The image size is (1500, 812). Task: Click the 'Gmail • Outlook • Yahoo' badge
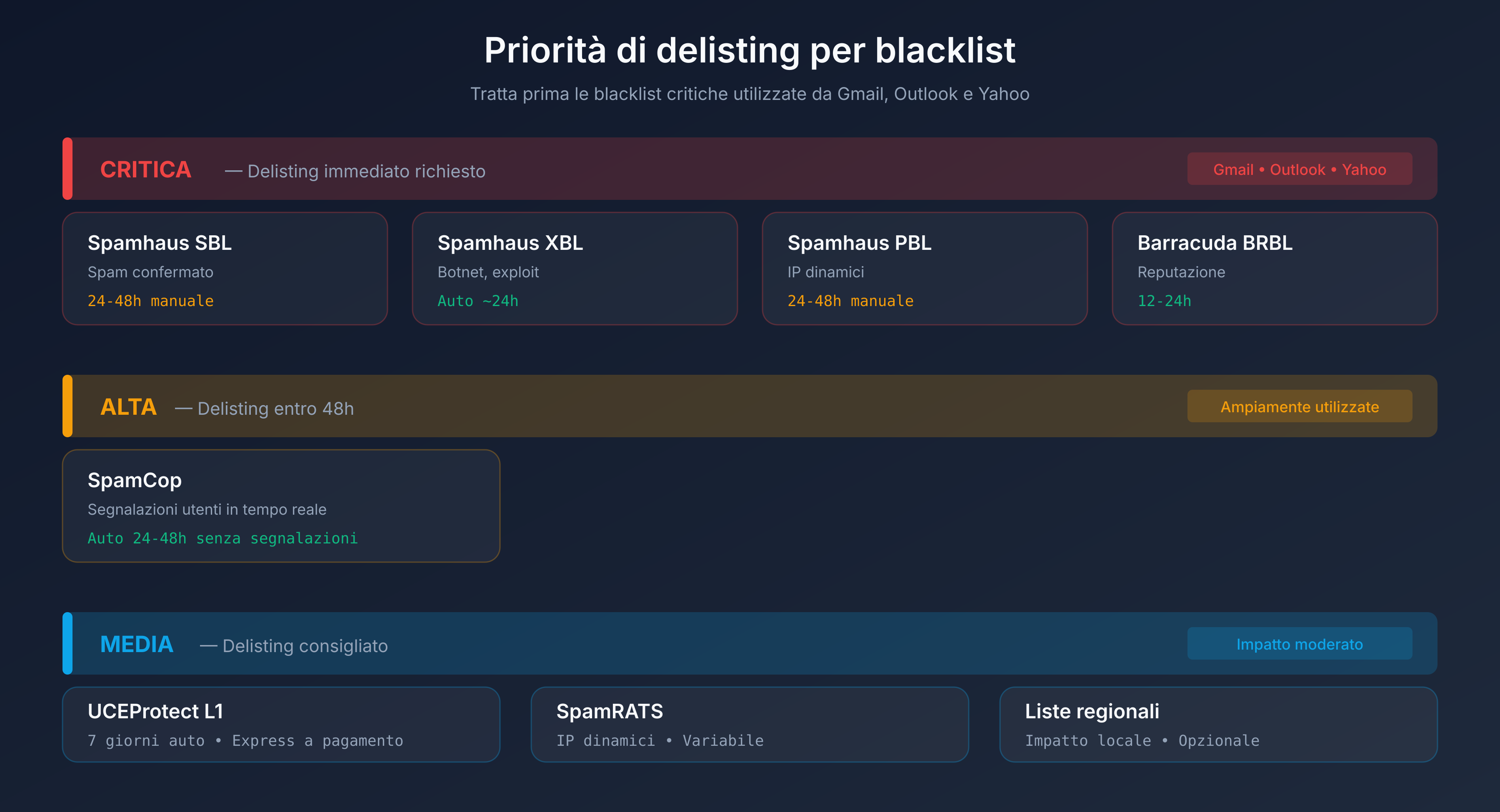(x=1300, y=169)
